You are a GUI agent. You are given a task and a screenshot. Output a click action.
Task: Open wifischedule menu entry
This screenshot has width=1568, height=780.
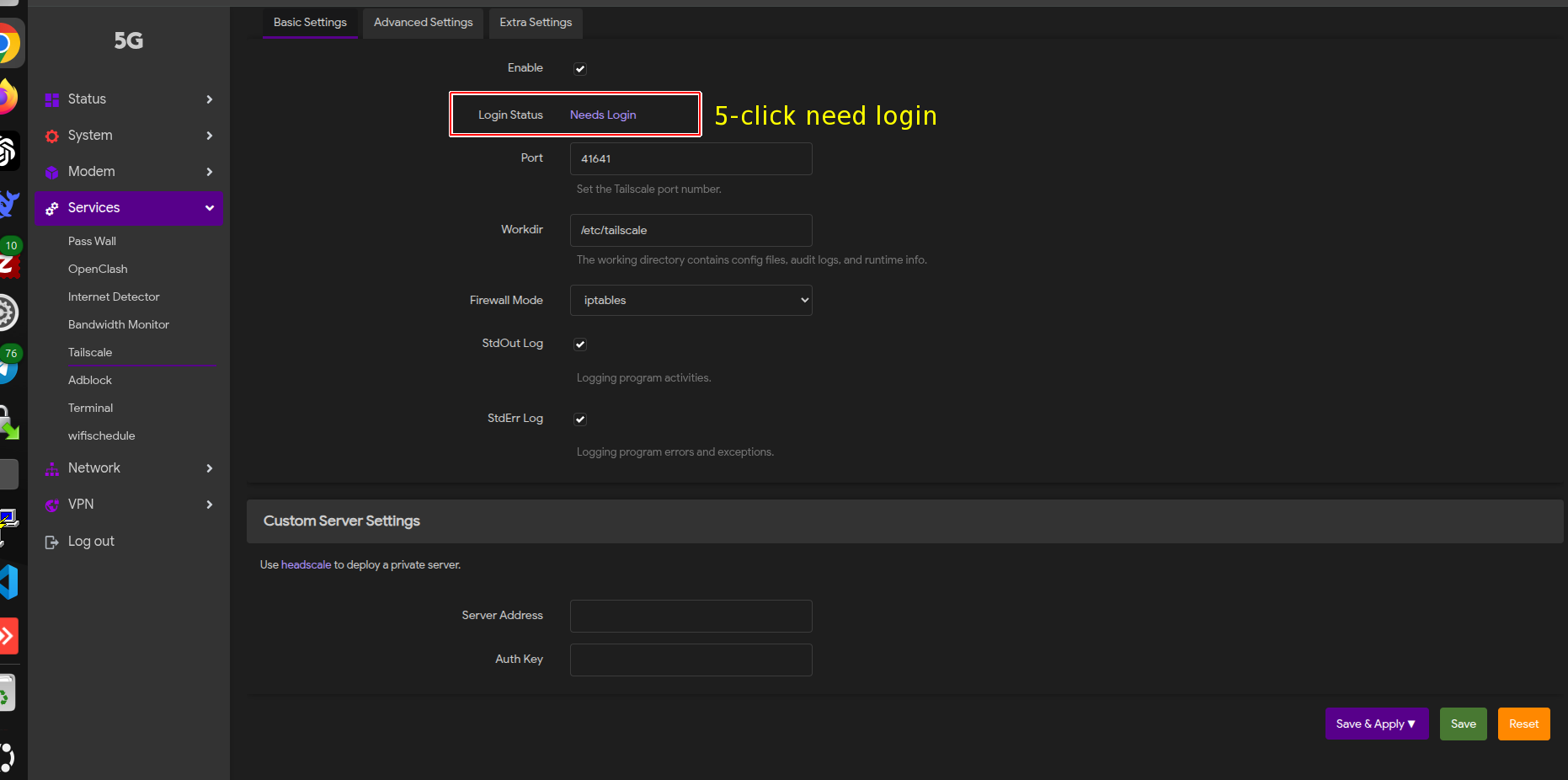(102, 436)
